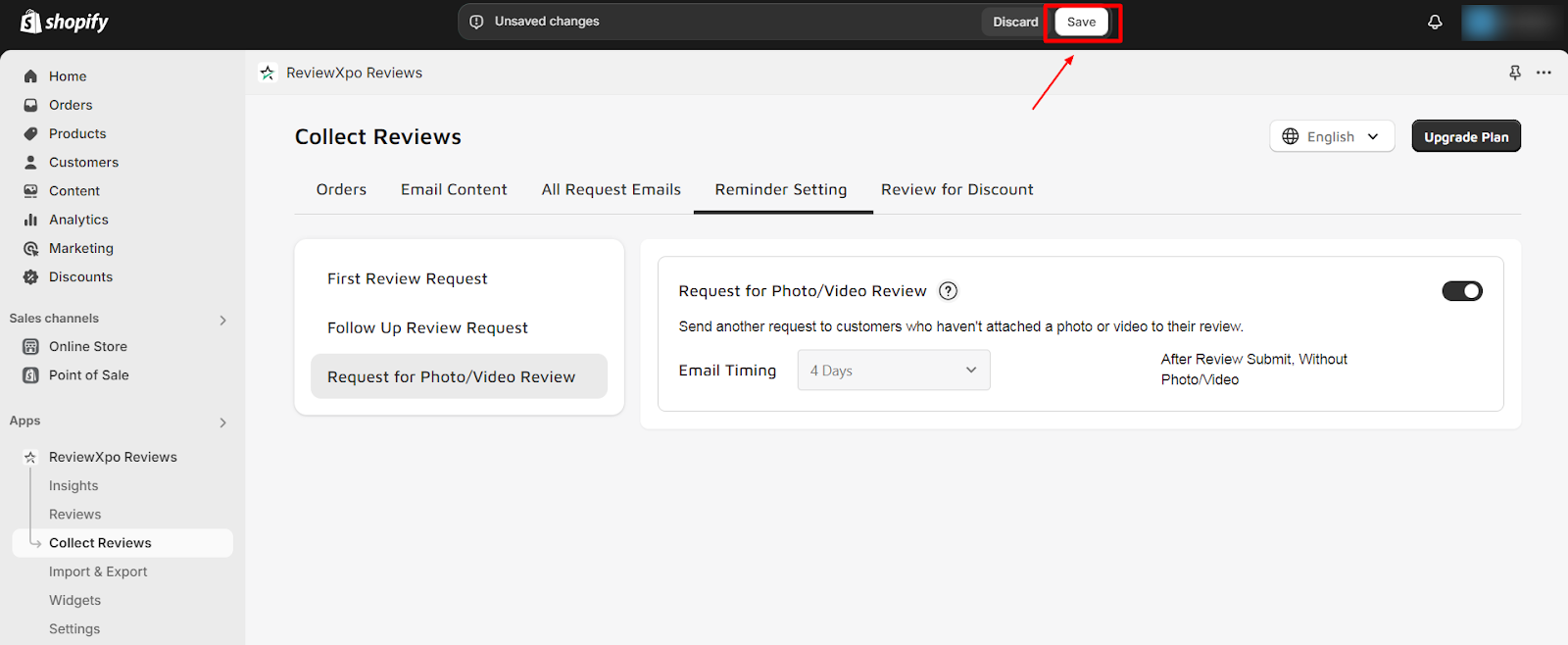Open the Email Timing 4 Days dropdown
The image size is (1568, 645).
(x=894, y=371)
